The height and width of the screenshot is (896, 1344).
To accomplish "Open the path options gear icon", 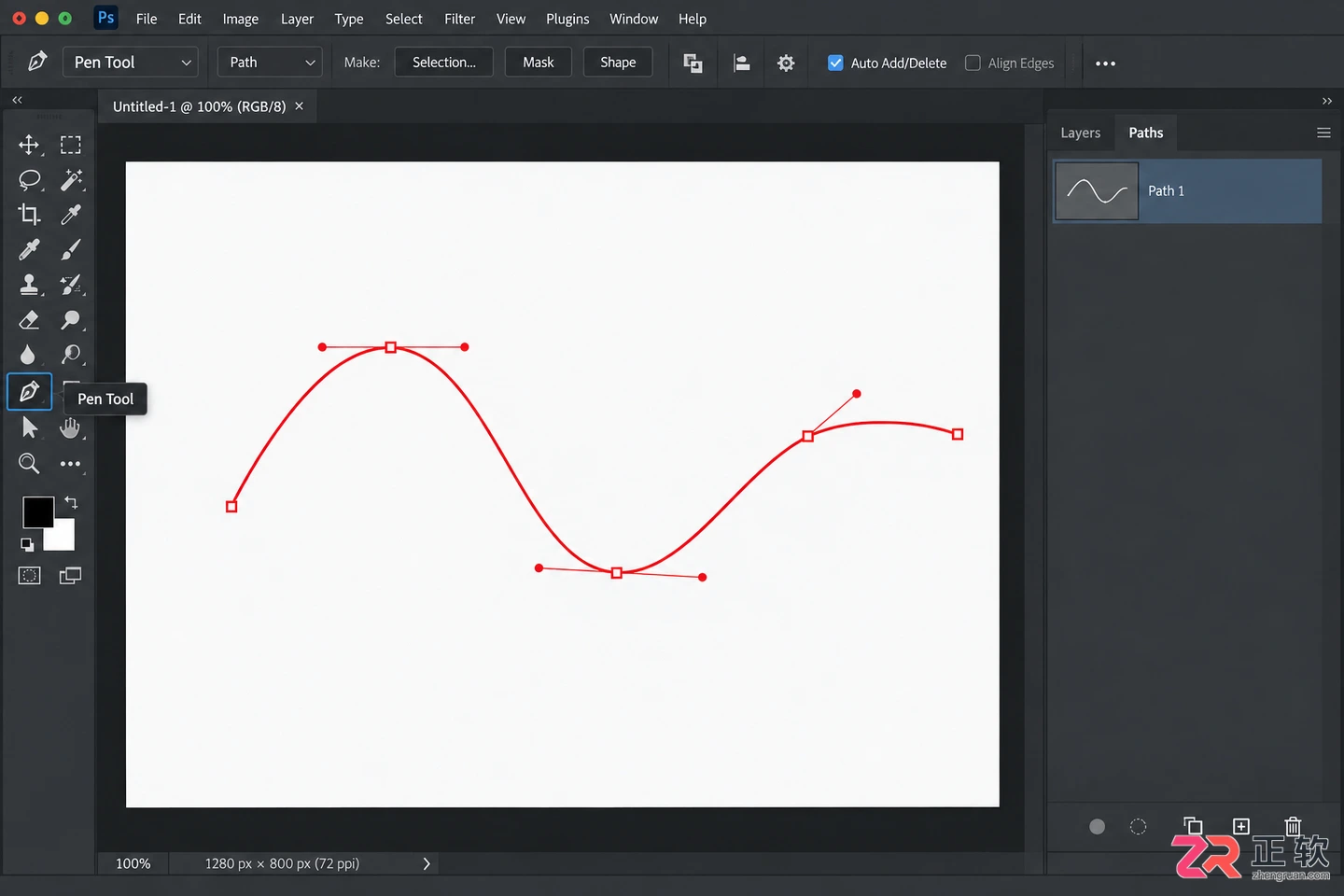I will point(786,63).
